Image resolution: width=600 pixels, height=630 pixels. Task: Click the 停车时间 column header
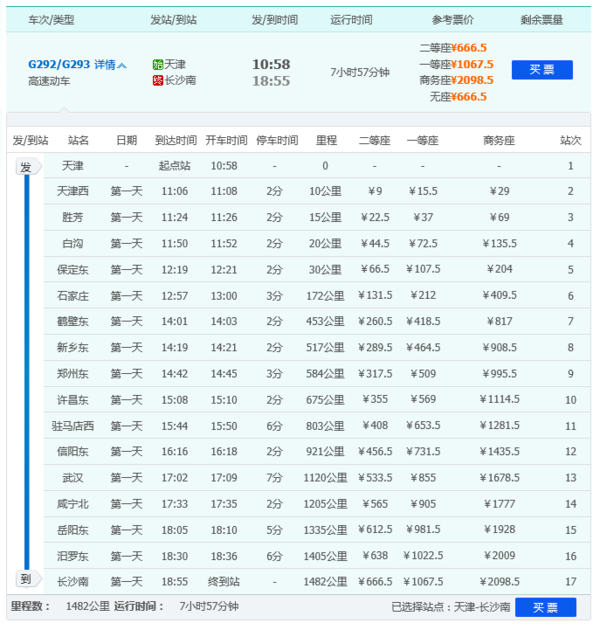(x=277, y=140)
